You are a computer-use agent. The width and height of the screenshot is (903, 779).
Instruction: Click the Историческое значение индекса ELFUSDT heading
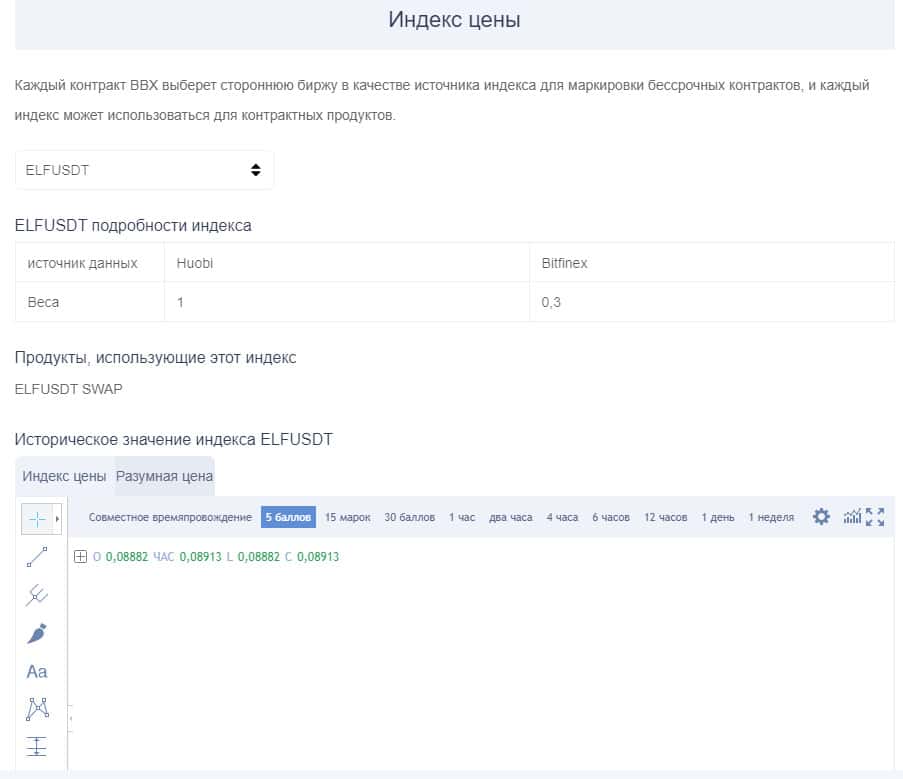point(174,439)
